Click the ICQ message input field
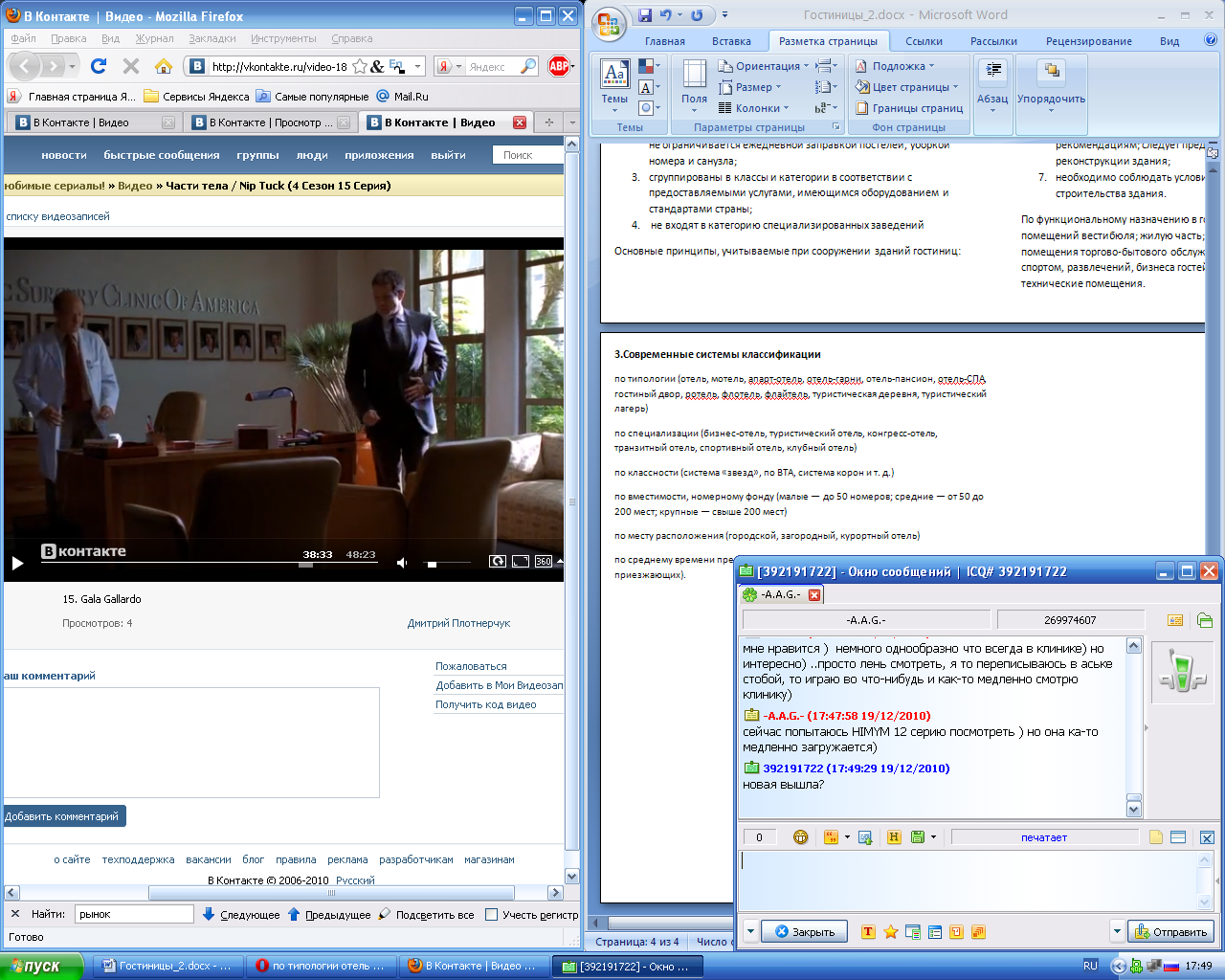 click(967, 880)
